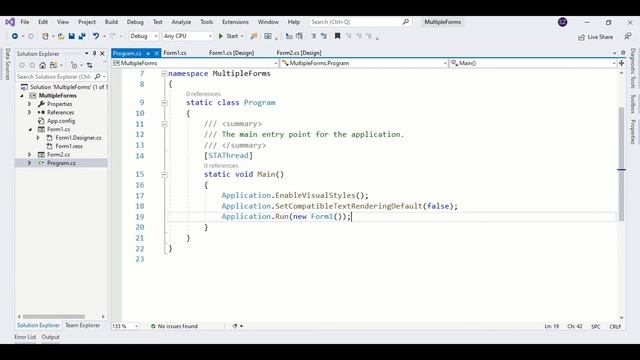Click the Visual Studio logo icon
Screen dimensions: 640x360
coord(10,22)
